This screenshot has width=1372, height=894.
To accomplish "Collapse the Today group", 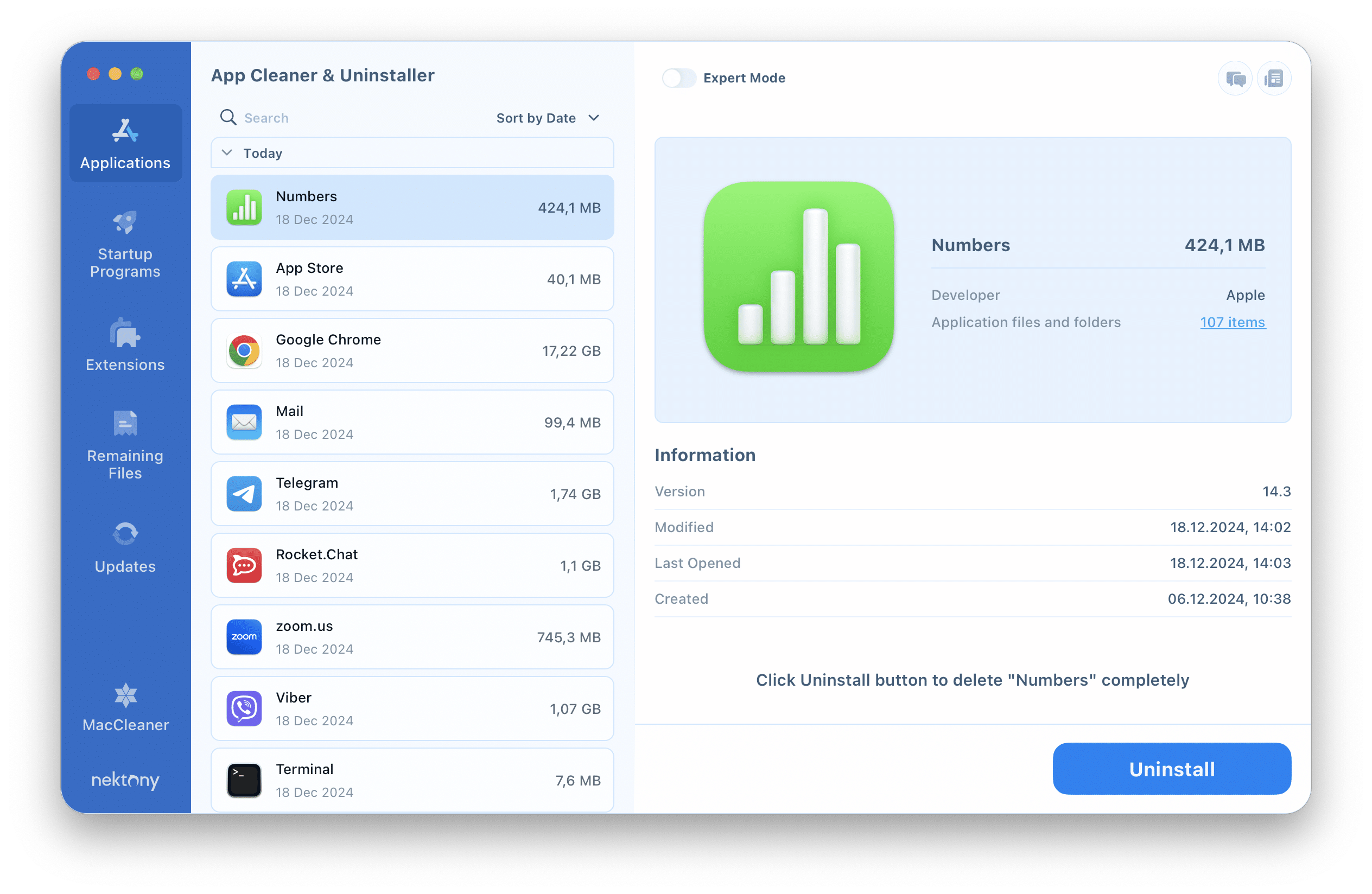I will click(227, 152).
